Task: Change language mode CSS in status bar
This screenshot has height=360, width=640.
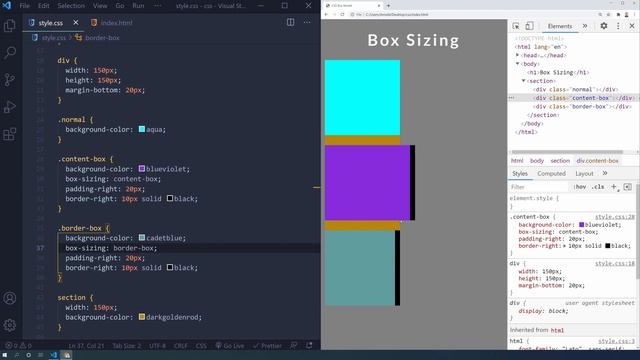Action: click(x=201, y=345)
